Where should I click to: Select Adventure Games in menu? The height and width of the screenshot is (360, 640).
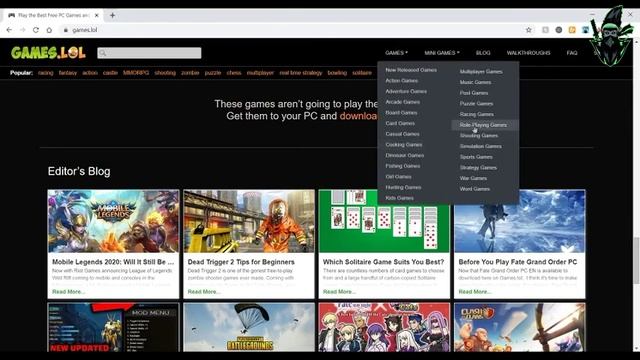click(x=406, y=91)
